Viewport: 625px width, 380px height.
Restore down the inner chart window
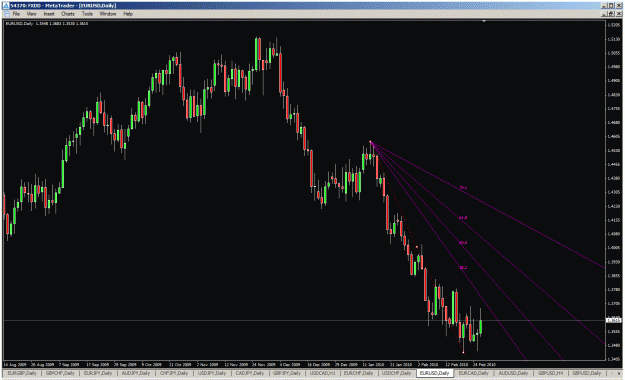(x=611, y=14)
